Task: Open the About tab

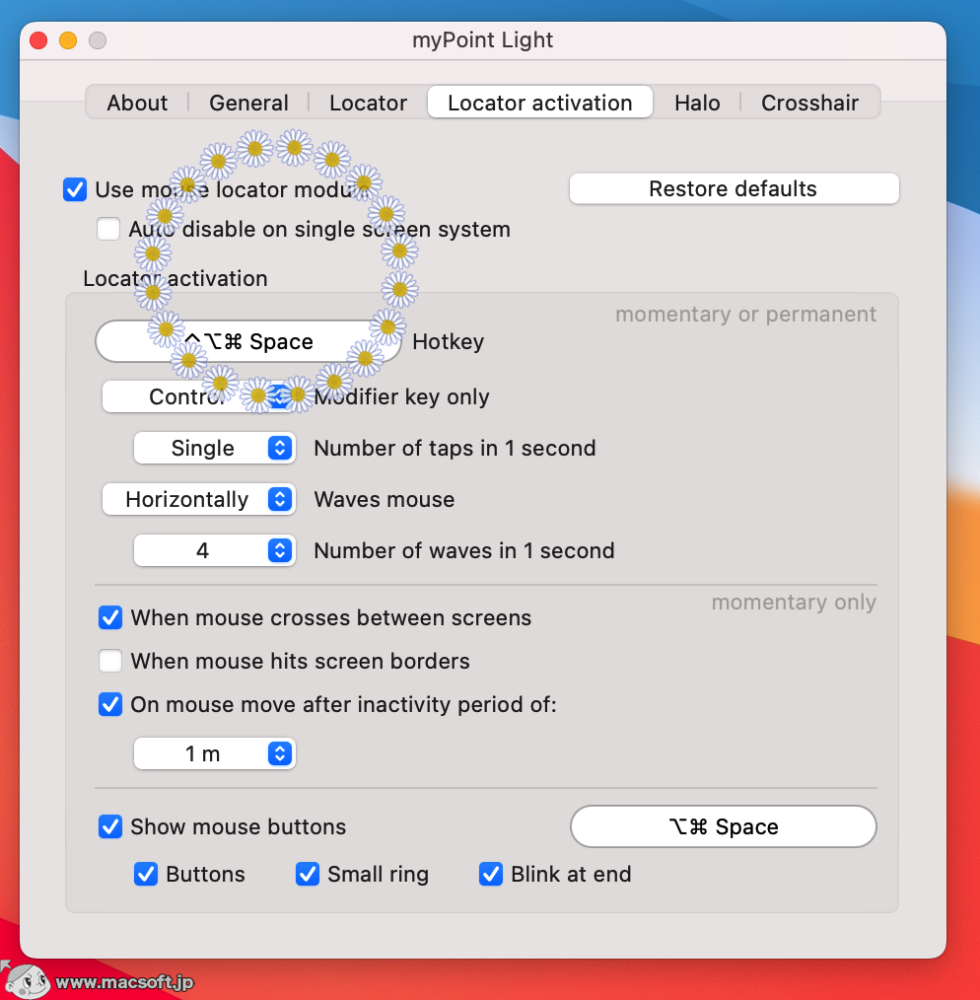Action: coord(137,102)
